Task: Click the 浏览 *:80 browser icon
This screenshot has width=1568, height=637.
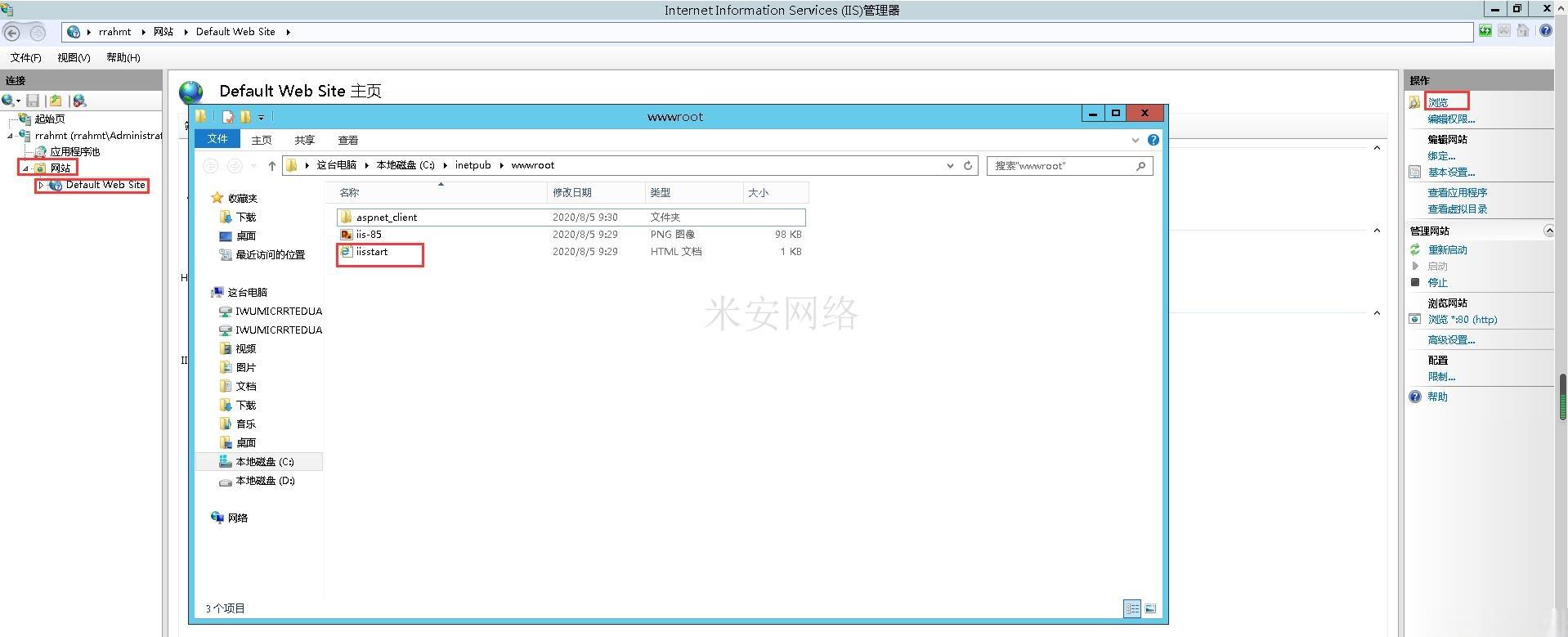Action: coord(1415,319)
